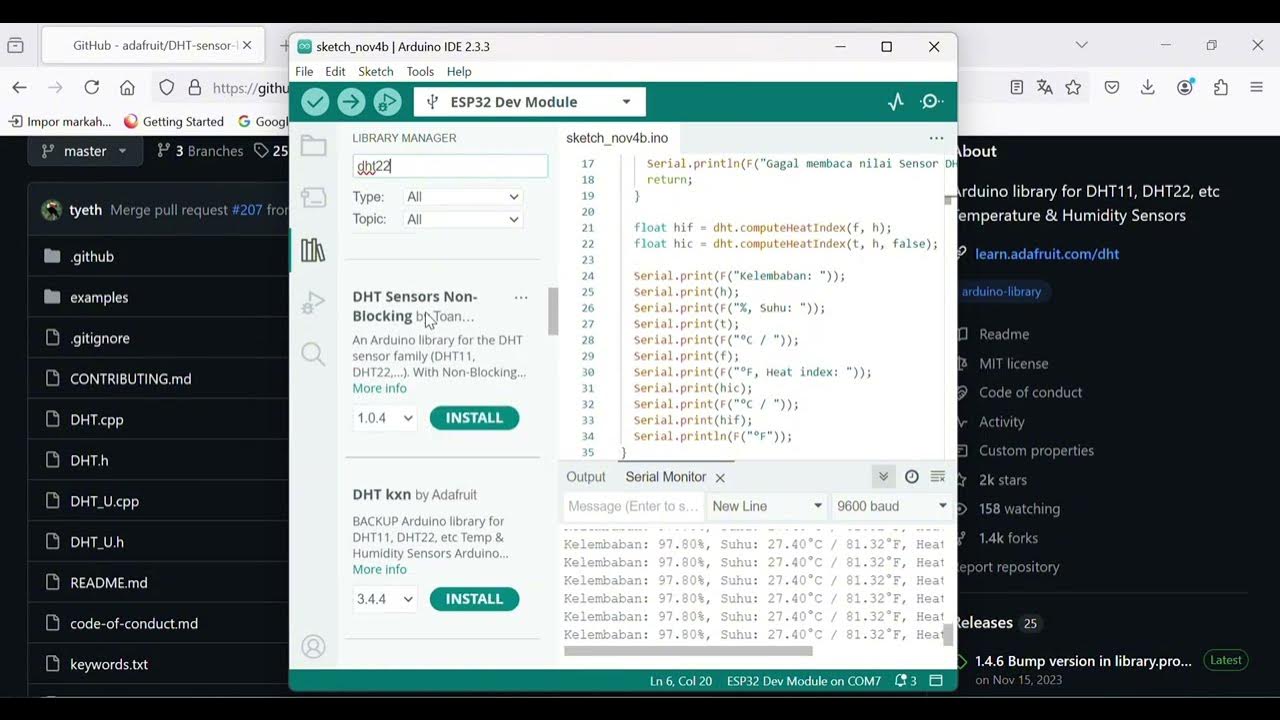The height and width of the screenshot is (720, 1280).
Task: Open the user profile icon in Arduino sidebar
Action: 314,647
